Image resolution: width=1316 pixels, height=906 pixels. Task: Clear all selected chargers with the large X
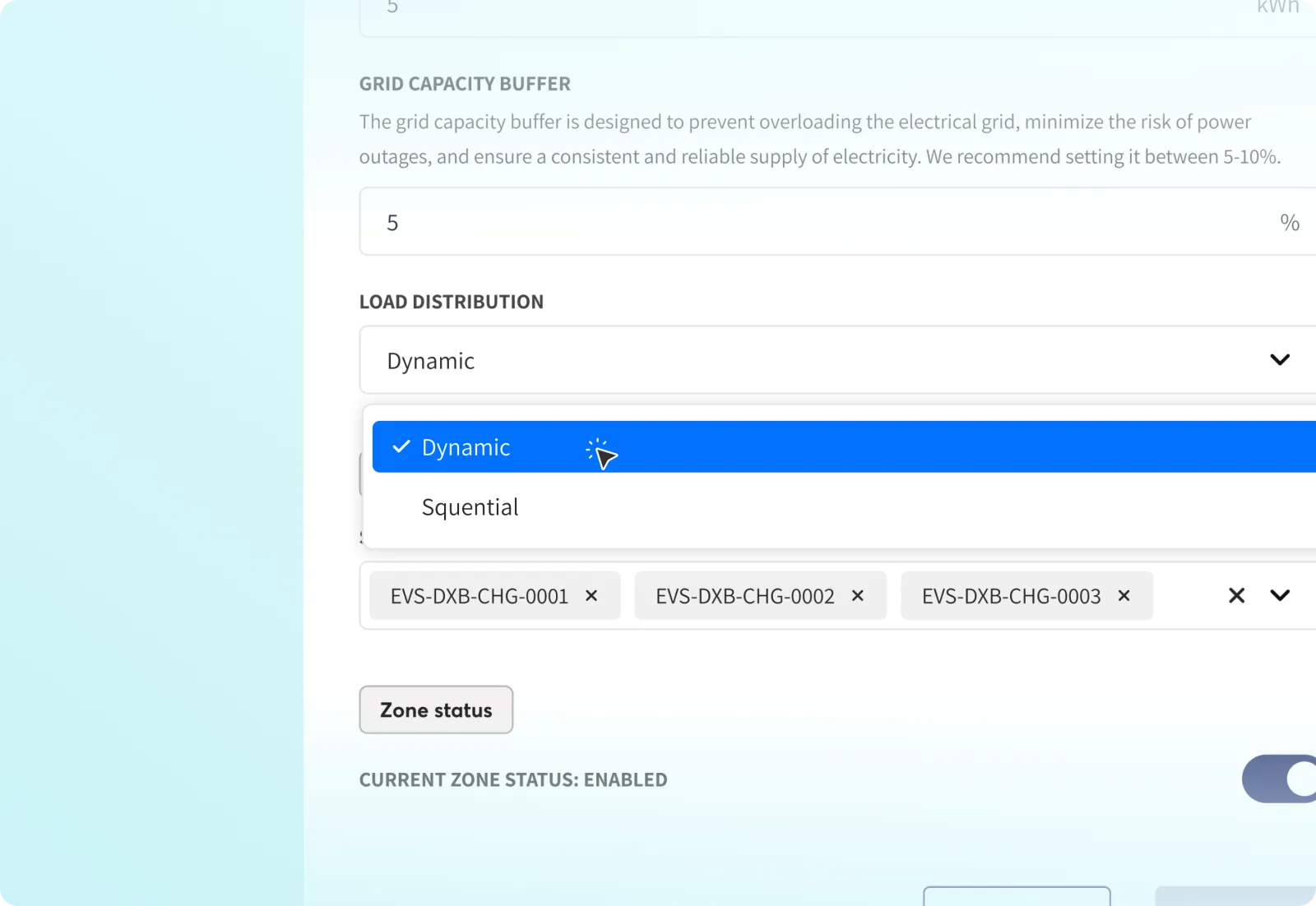click(1236, 596)
